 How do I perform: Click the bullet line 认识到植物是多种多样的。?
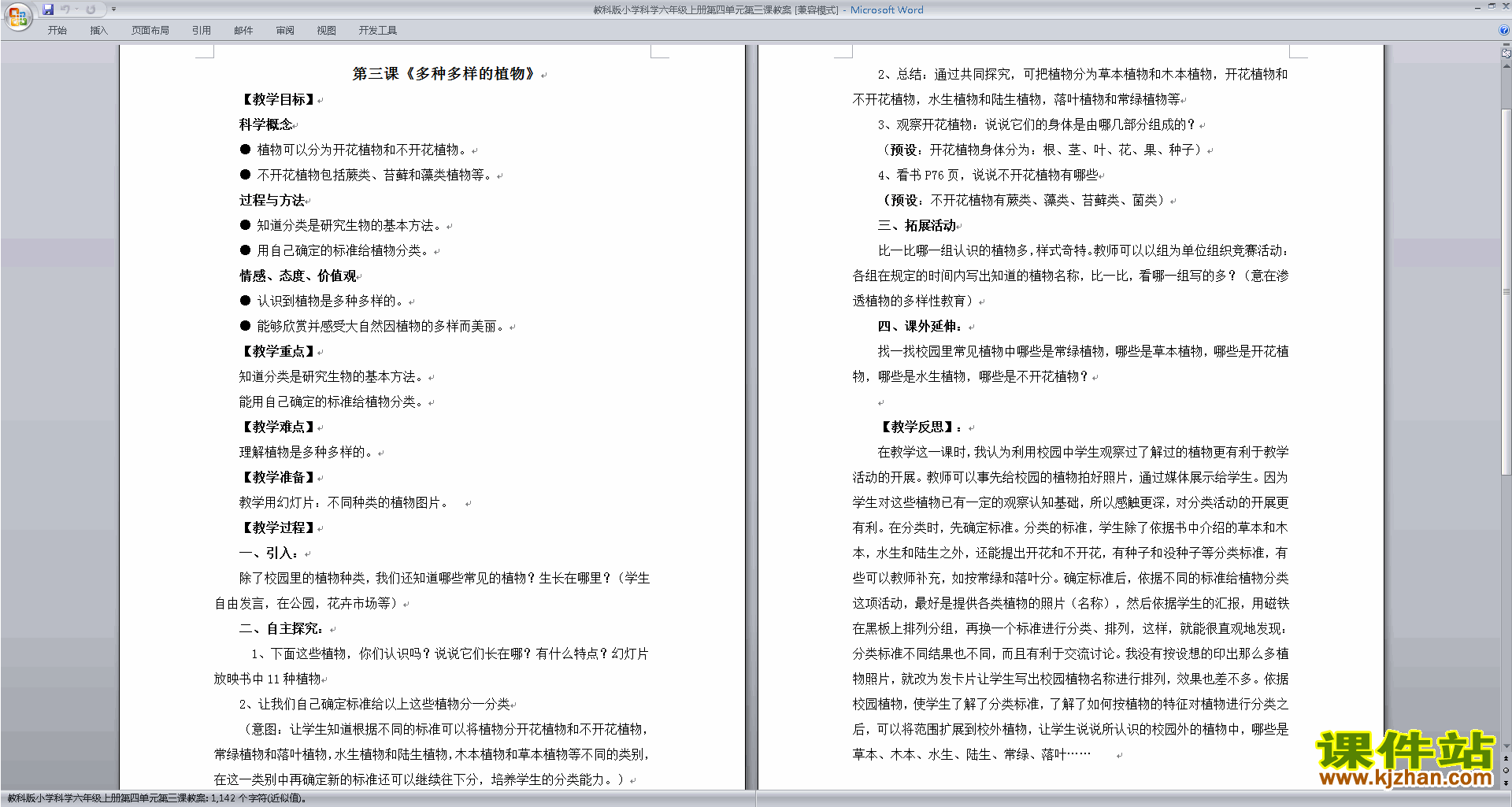point(323,301)
